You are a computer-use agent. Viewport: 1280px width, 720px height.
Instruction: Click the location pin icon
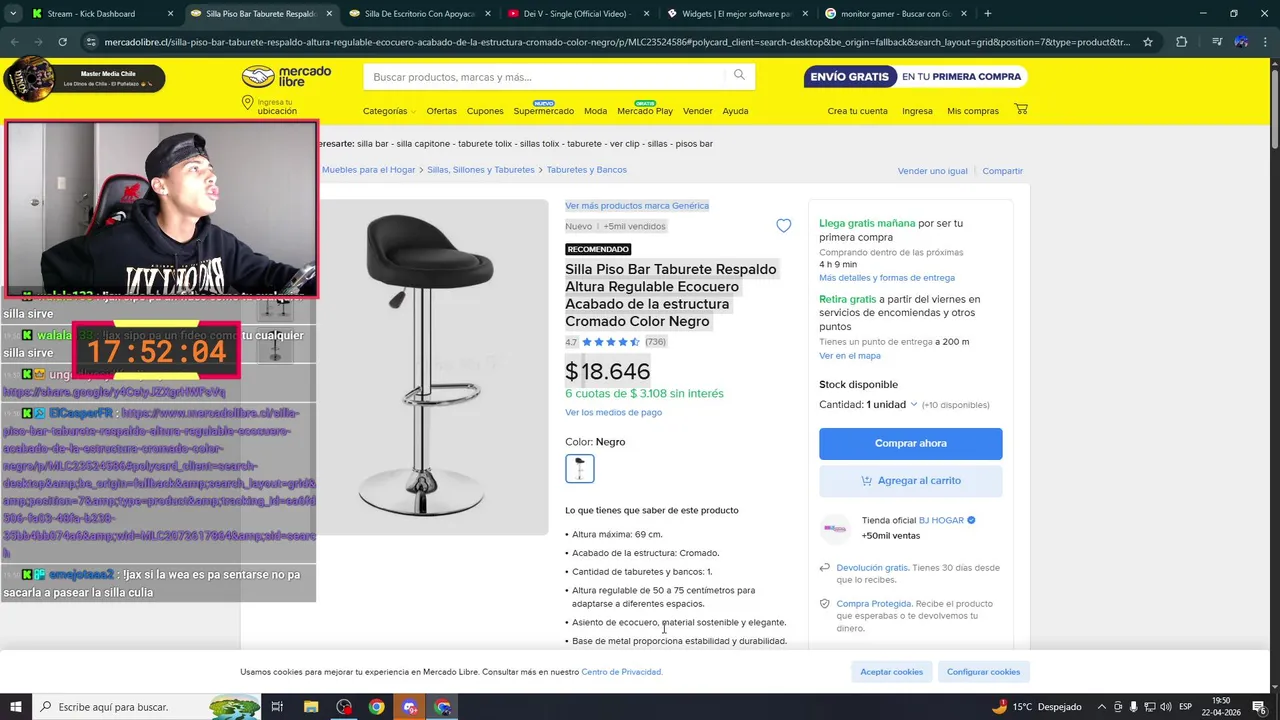coord(247,104)
